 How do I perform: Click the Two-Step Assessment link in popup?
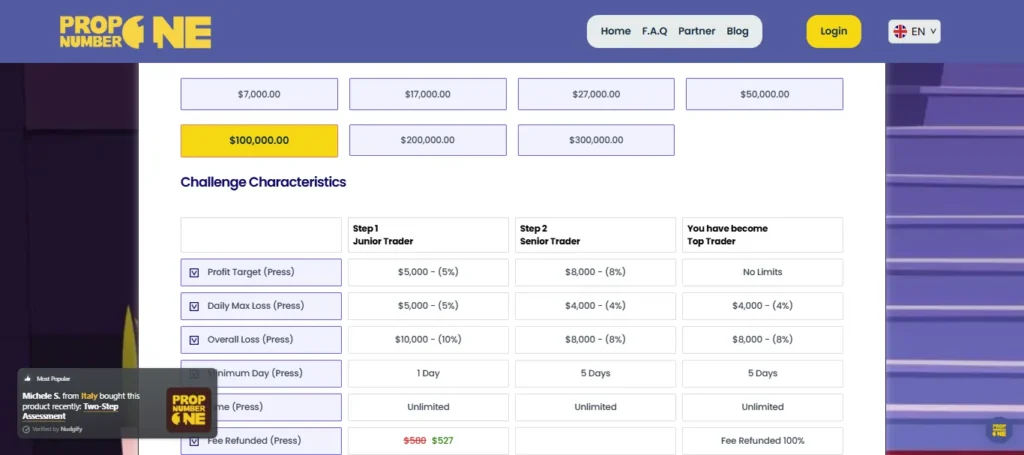[x=71, y=411]
